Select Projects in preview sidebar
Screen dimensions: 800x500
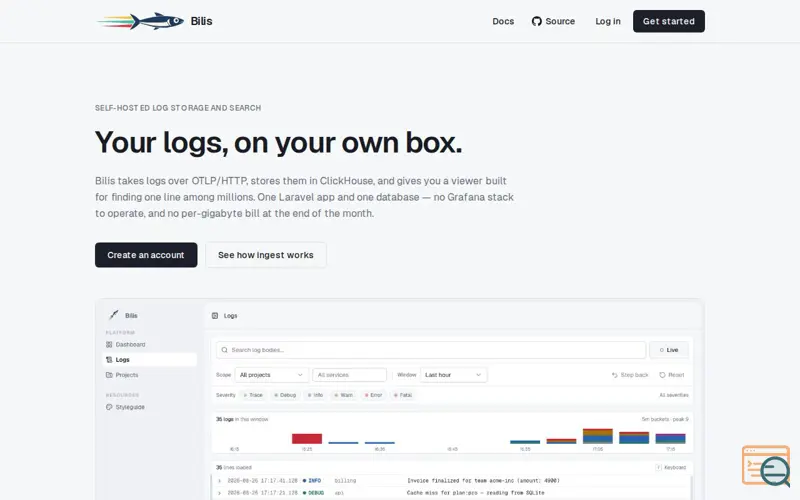pos(149,375)
